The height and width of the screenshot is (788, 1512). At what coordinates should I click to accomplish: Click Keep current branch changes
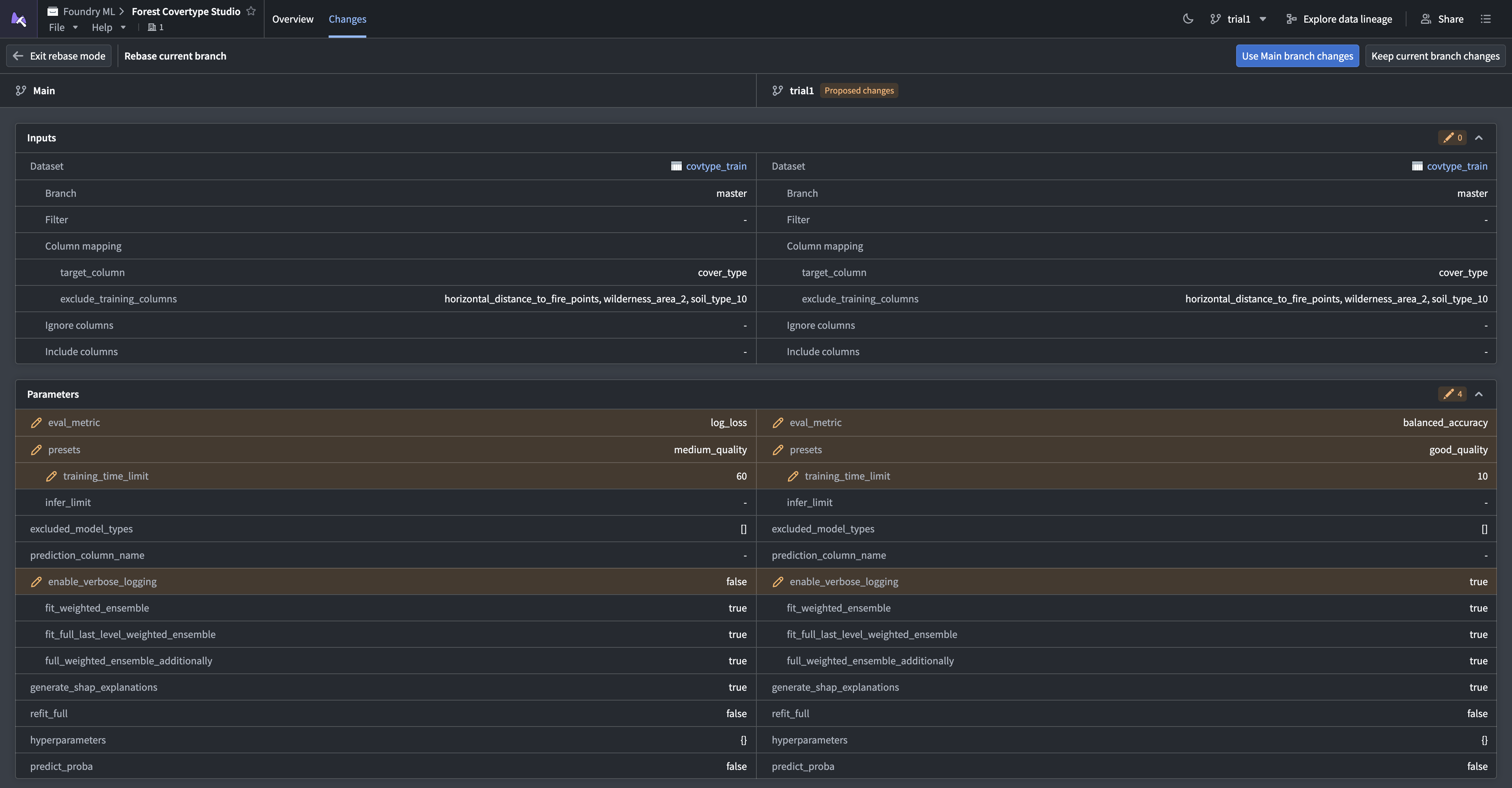pos(1434,56)
